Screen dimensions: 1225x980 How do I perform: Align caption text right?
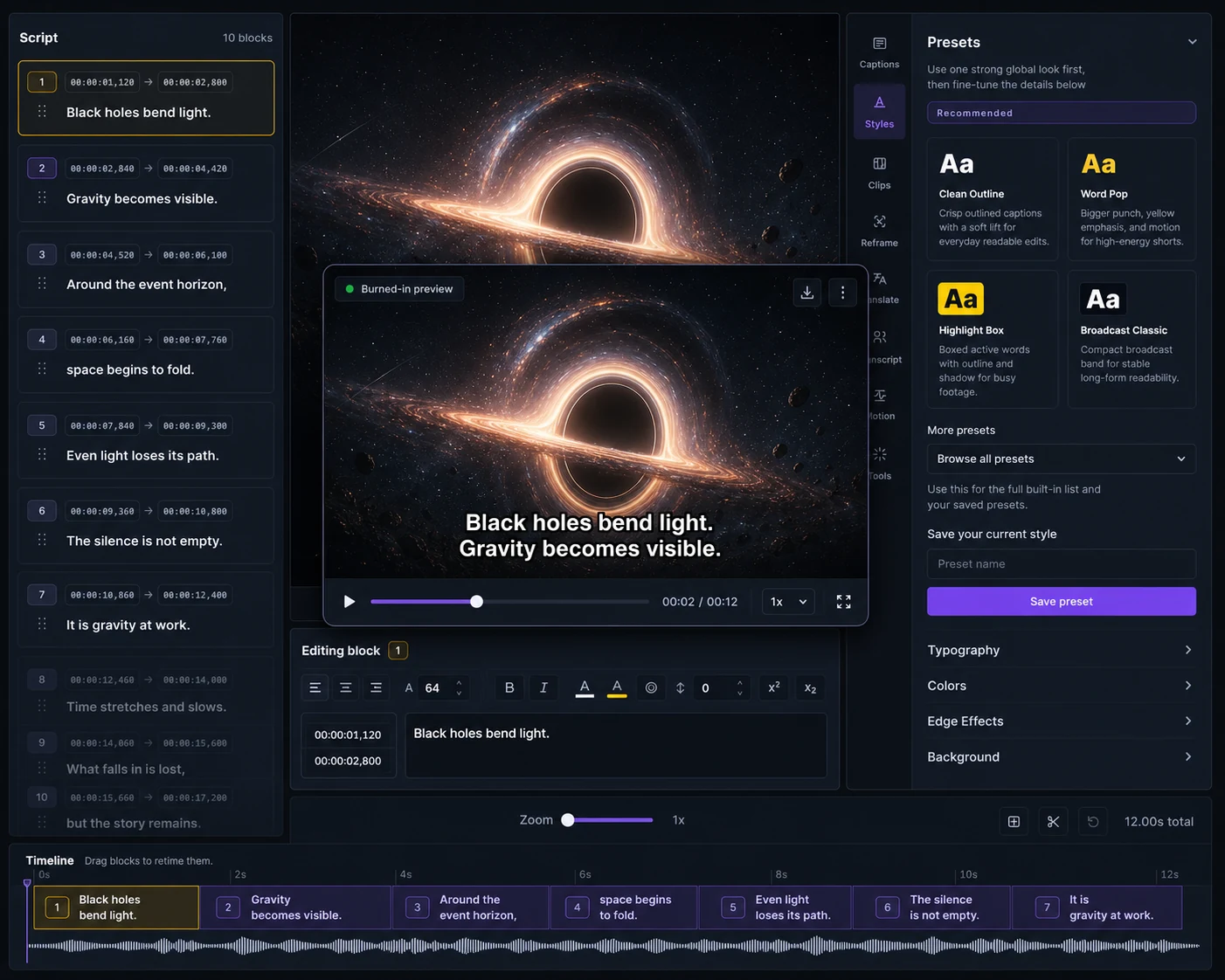point(377,688)
